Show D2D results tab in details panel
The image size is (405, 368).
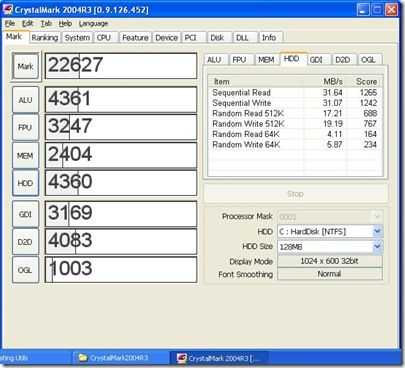pos(343,60)
